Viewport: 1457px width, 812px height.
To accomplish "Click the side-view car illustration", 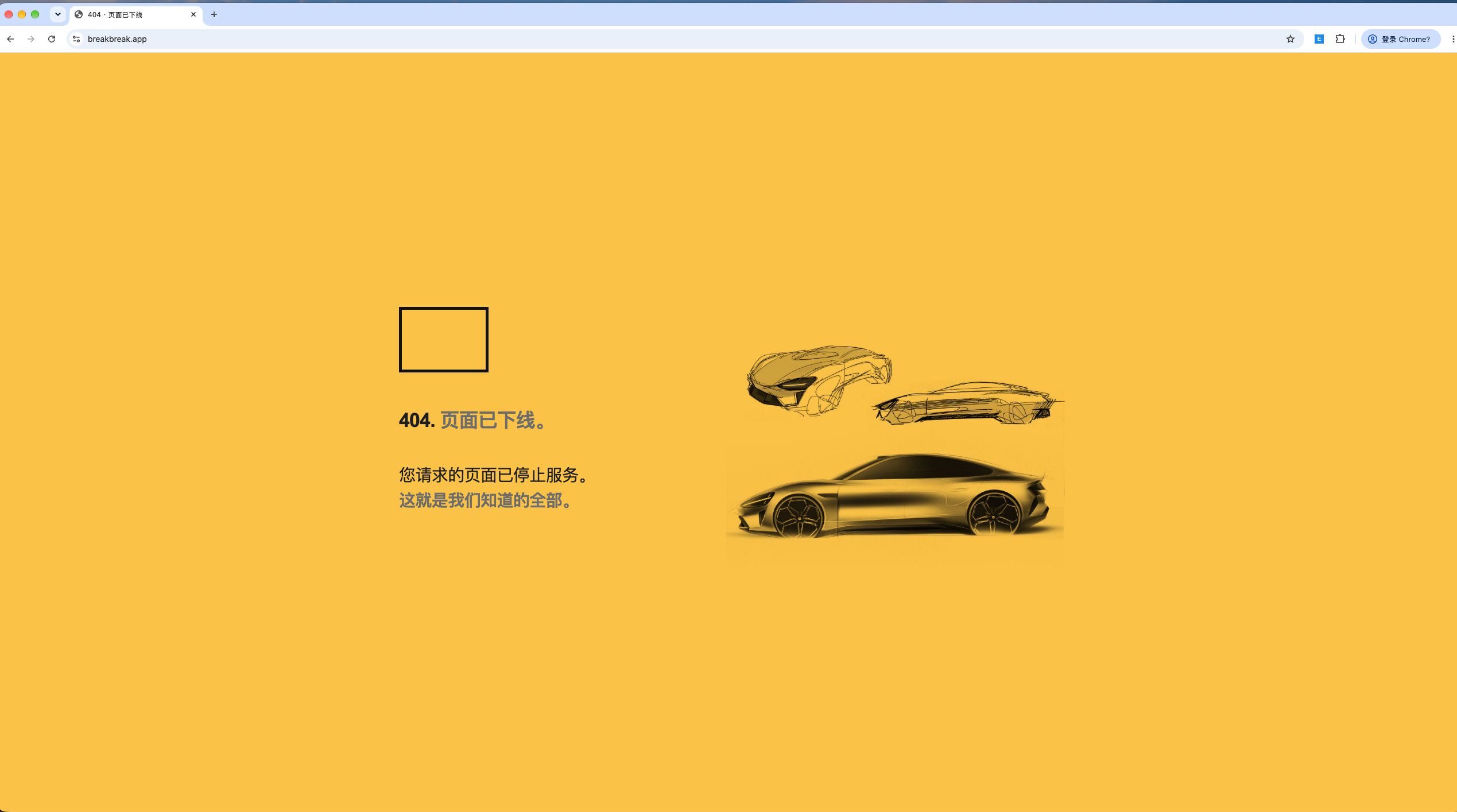I will tap(895, 496).
